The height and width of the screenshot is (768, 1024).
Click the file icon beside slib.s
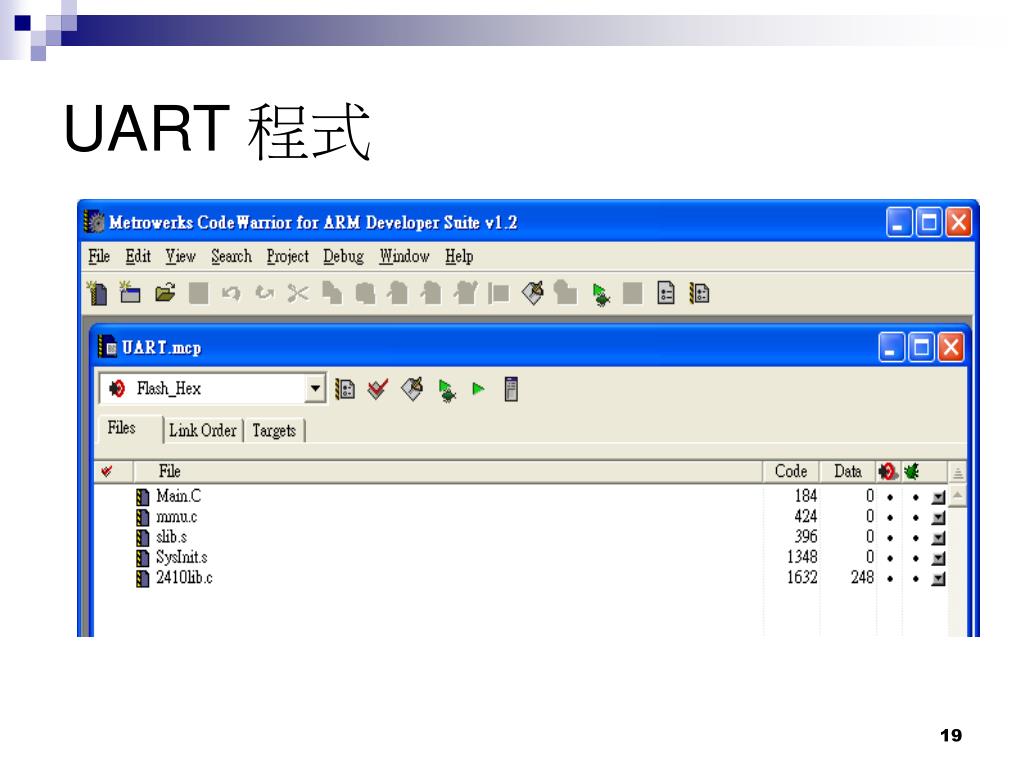point(142,537)
